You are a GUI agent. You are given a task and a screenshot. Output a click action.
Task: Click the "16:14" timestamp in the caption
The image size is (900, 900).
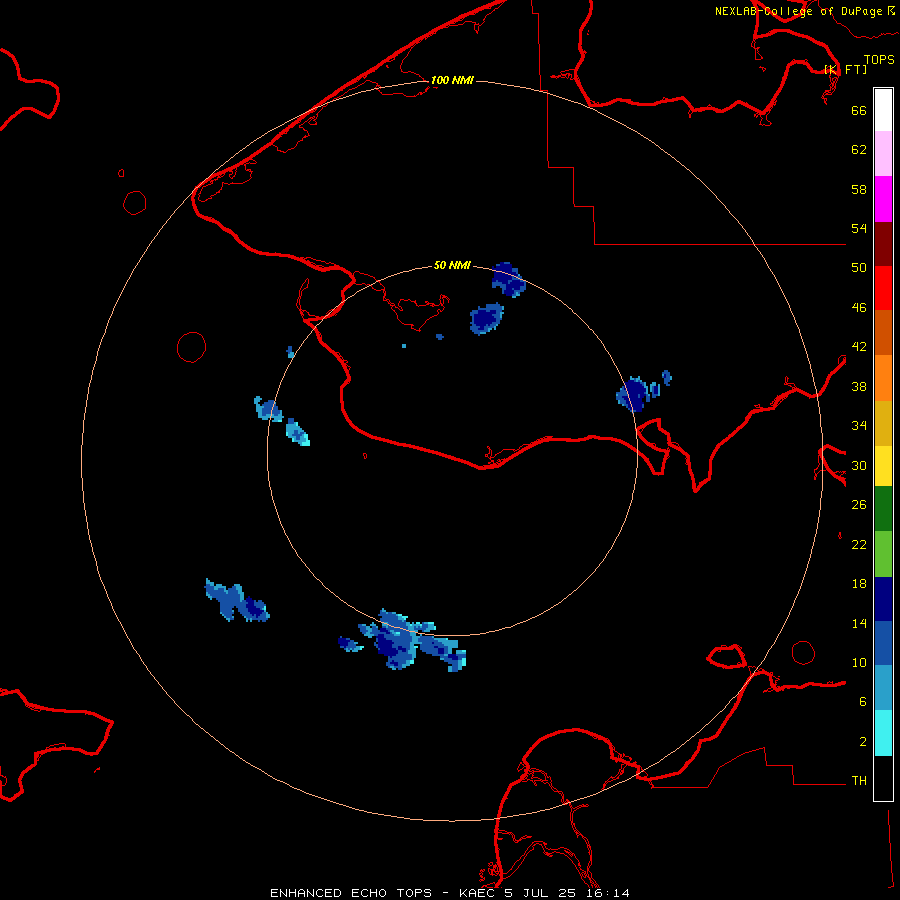[x=608, y=893]
